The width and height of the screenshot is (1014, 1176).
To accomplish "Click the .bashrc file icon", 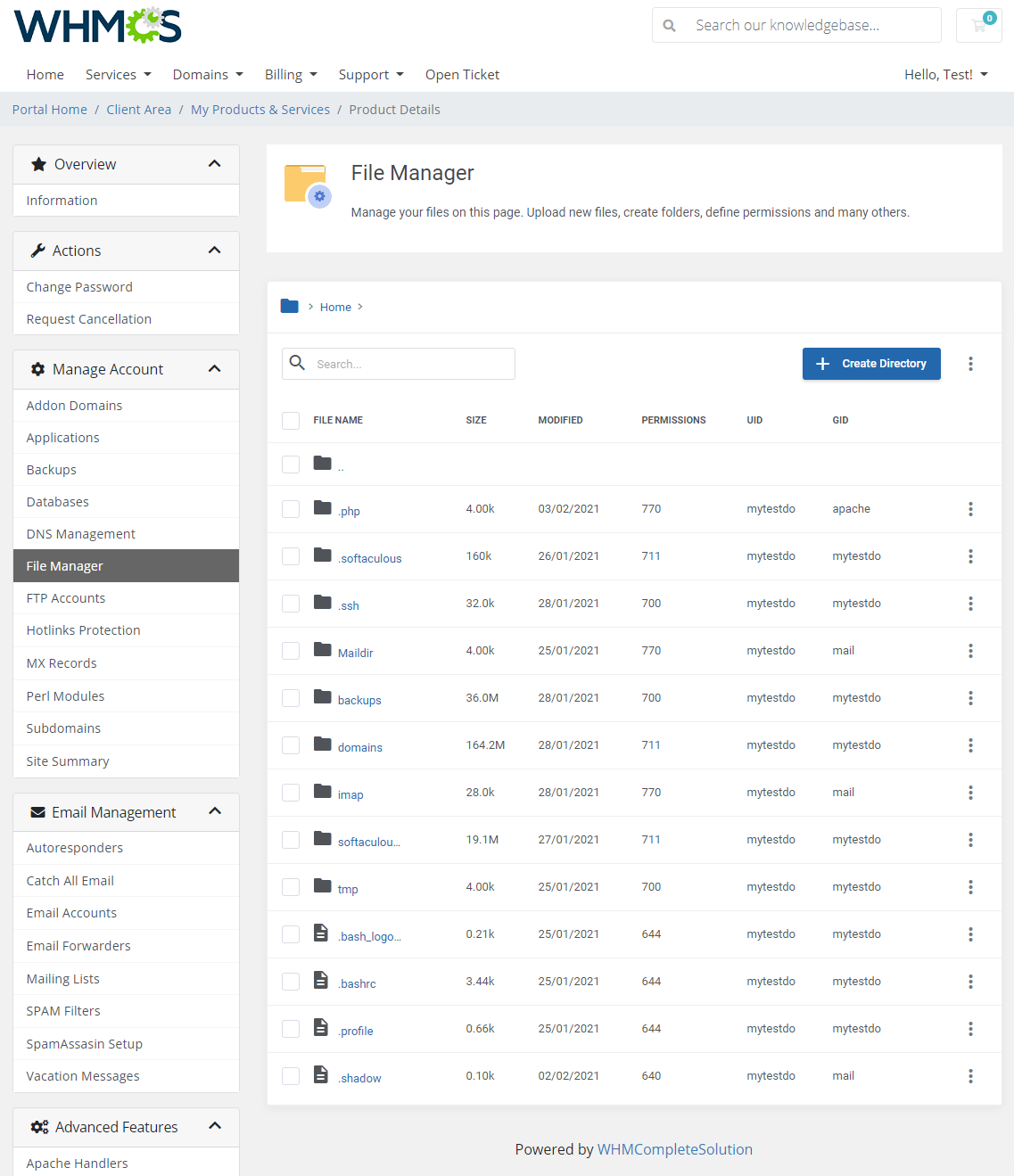I will tap(321, 981).
